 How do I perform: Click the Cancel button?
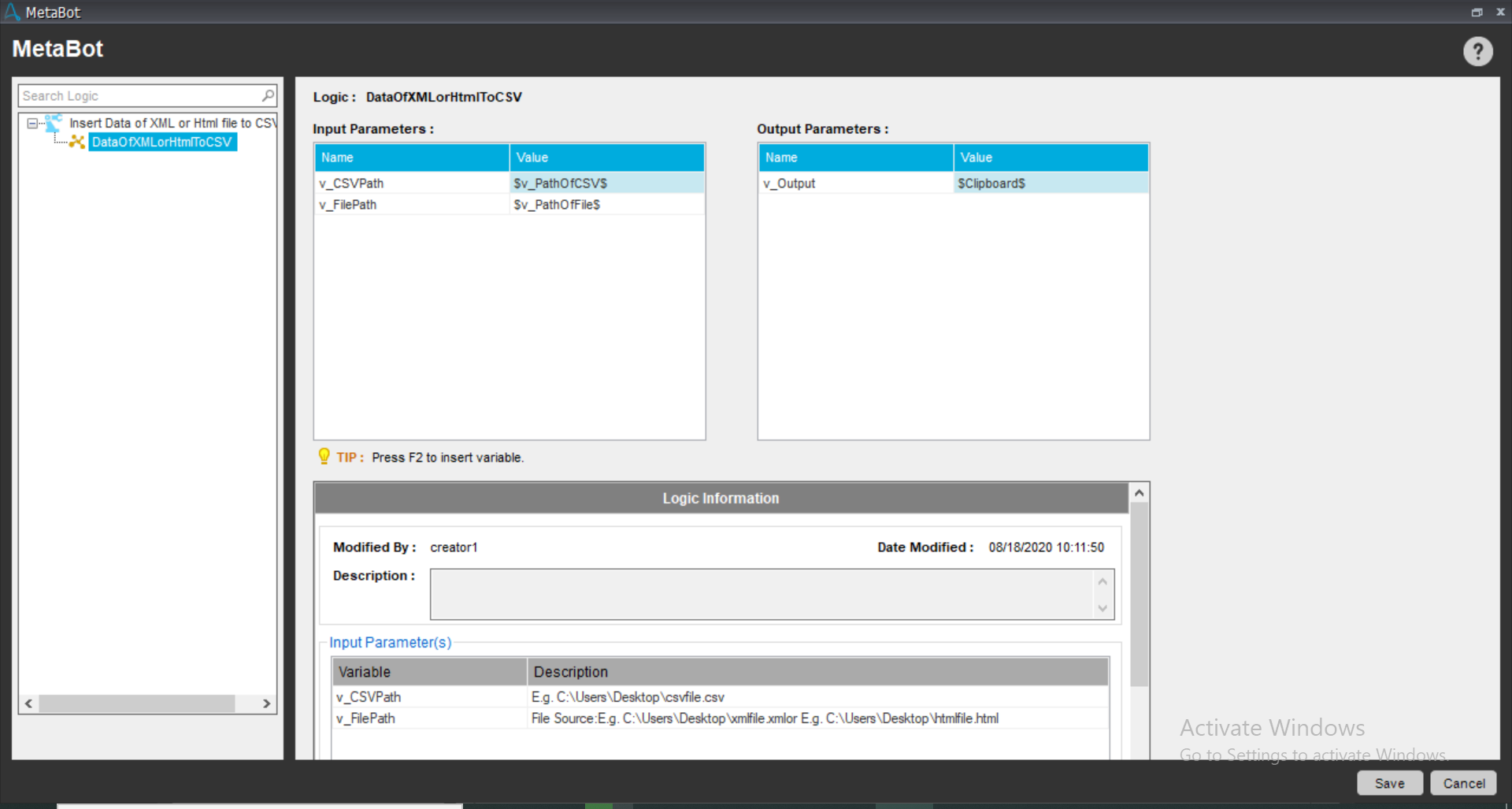tap(1463, 783)
